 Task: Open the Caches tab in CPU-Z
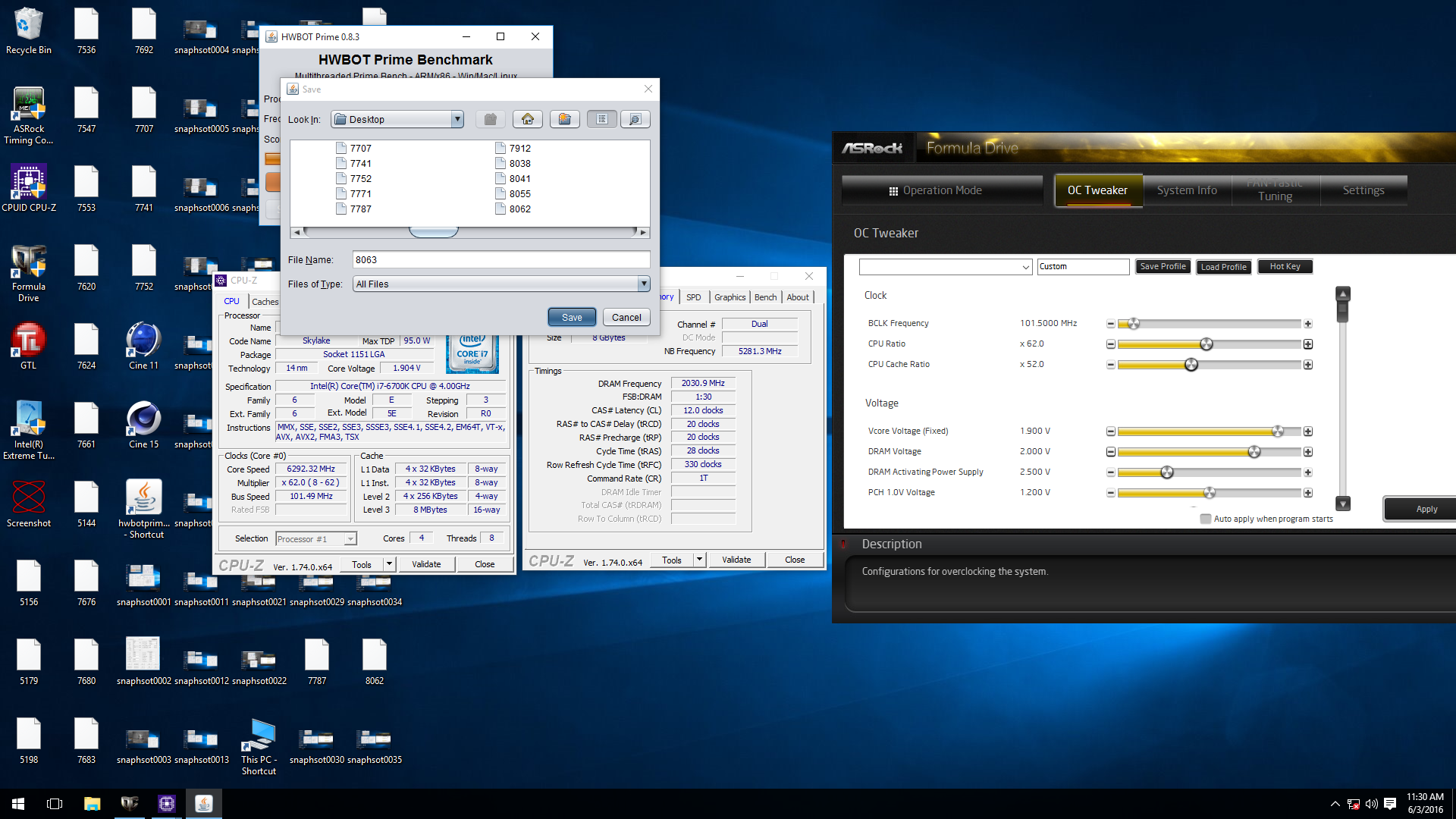(x=265, y=302)
